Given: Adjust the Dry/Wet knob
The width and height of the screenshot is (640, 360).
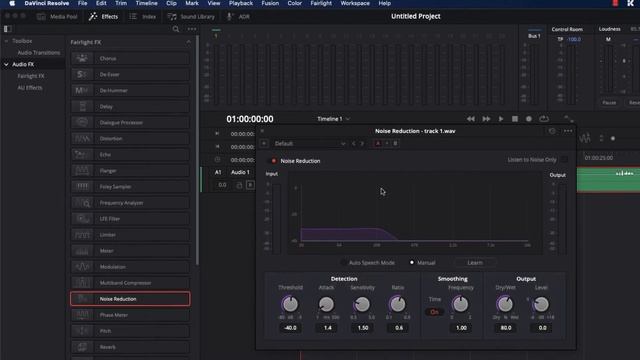Looking at the screenshot, I should pos(505,304).
